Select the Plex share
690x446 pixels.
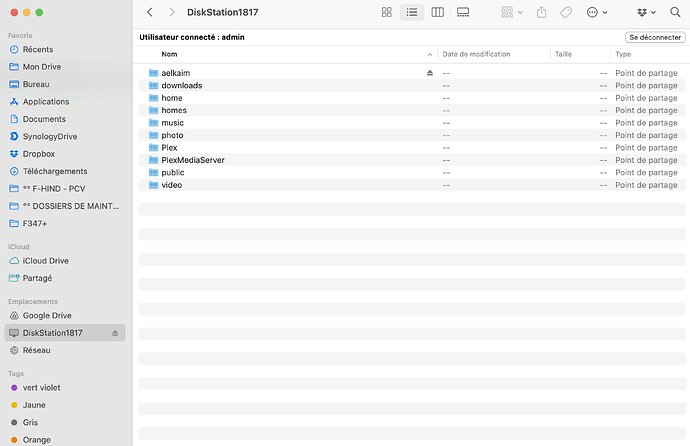coord(412,147)
